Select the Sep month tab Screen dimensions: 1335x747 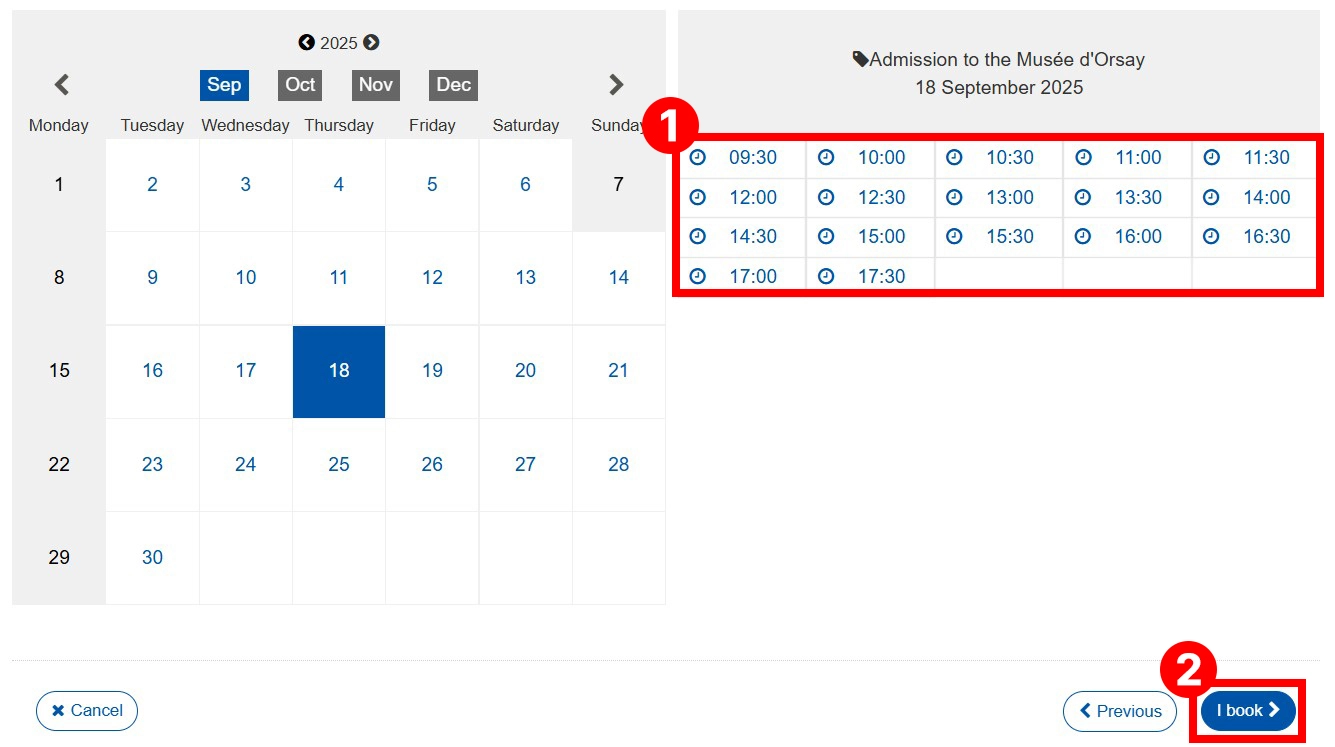click(x=224, y=85)
